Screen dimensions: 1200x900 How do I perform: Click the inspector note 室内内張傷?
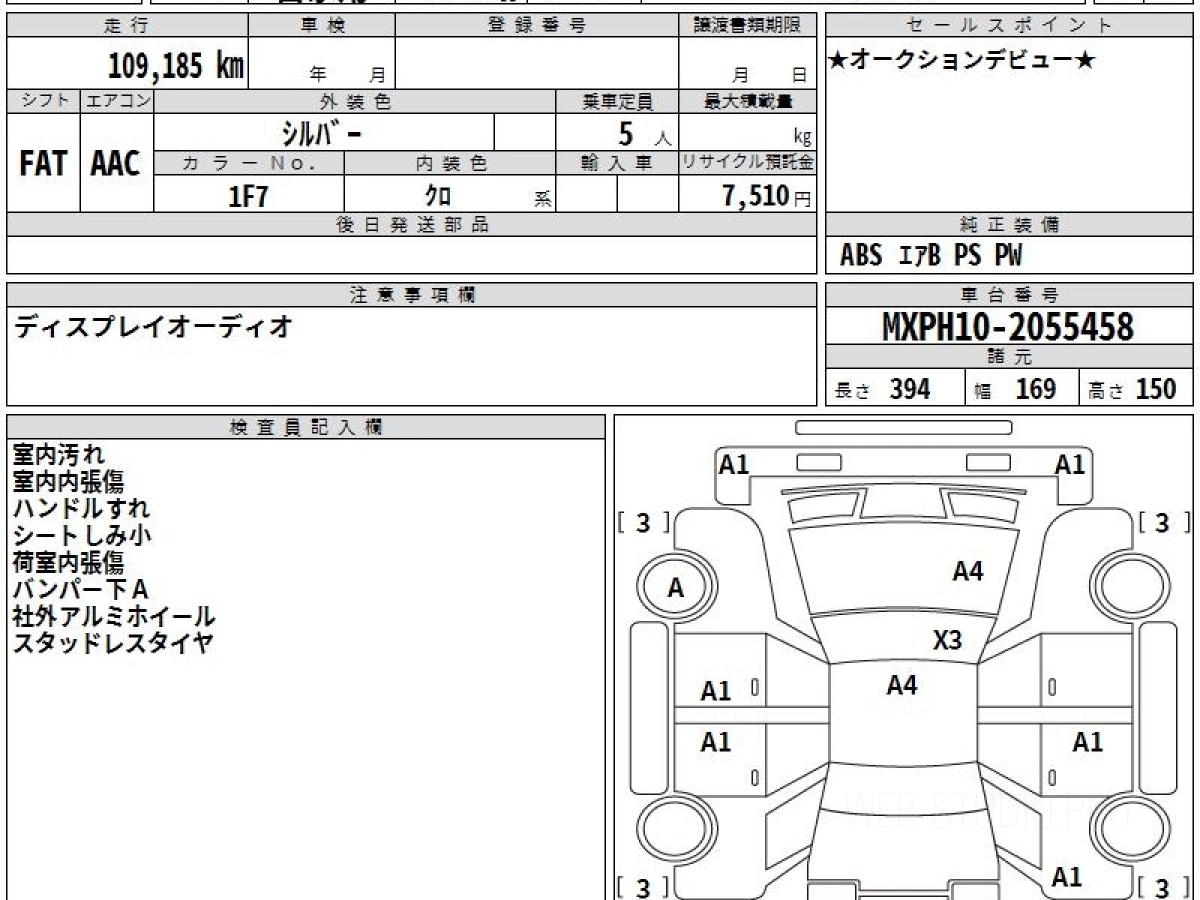click(68, 482)
